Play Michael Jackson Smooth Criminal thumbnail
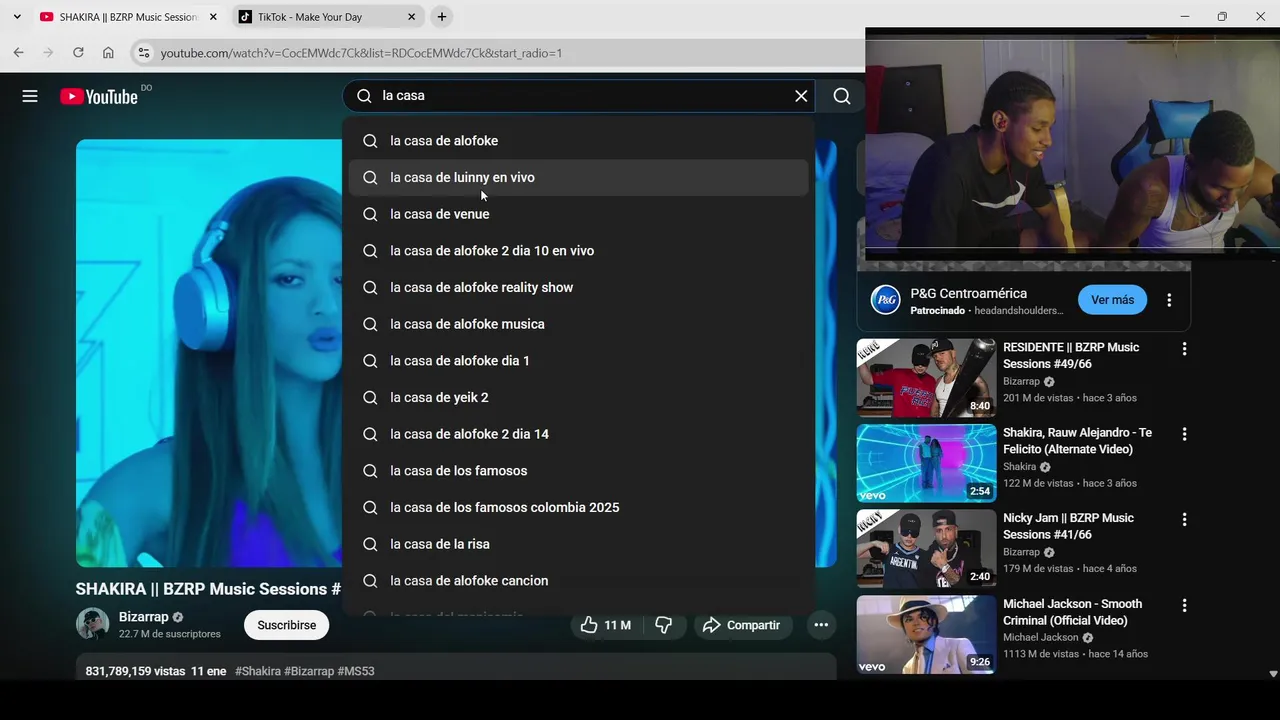Viewport: 1280px width, 720px height. pos(926,634)
